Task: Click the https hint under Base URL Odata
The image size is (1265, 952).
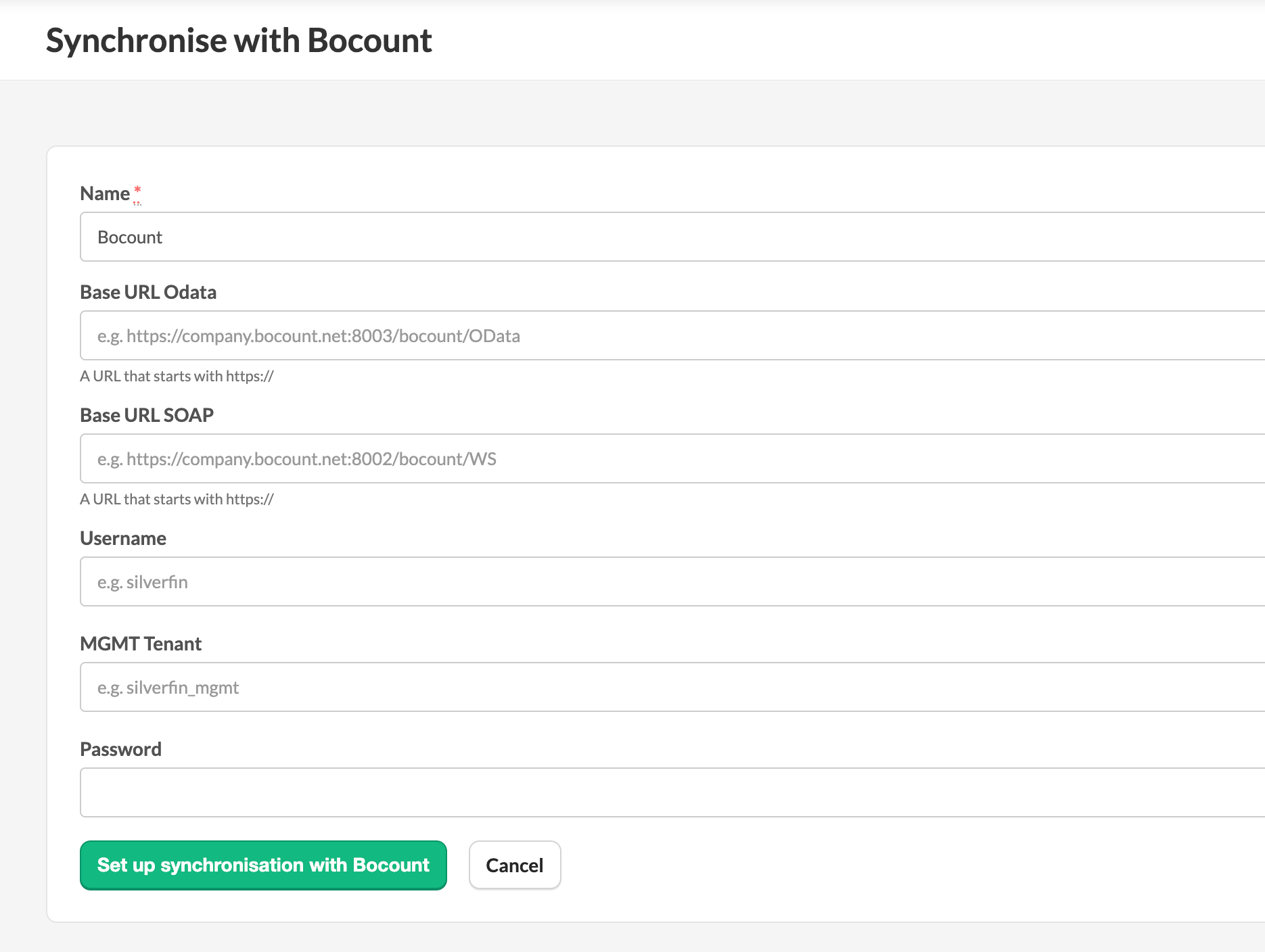Action: click(177, 376)
